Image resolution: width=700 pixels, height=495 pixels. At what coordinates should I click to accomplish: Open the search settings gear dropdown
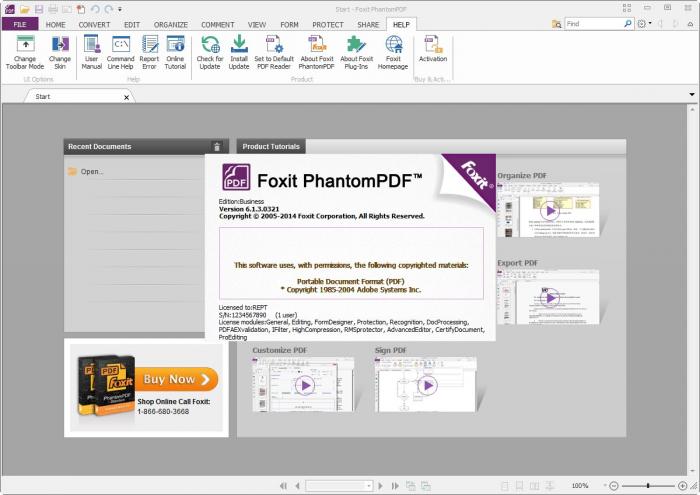pyautogui.click(x=644, y=24)
